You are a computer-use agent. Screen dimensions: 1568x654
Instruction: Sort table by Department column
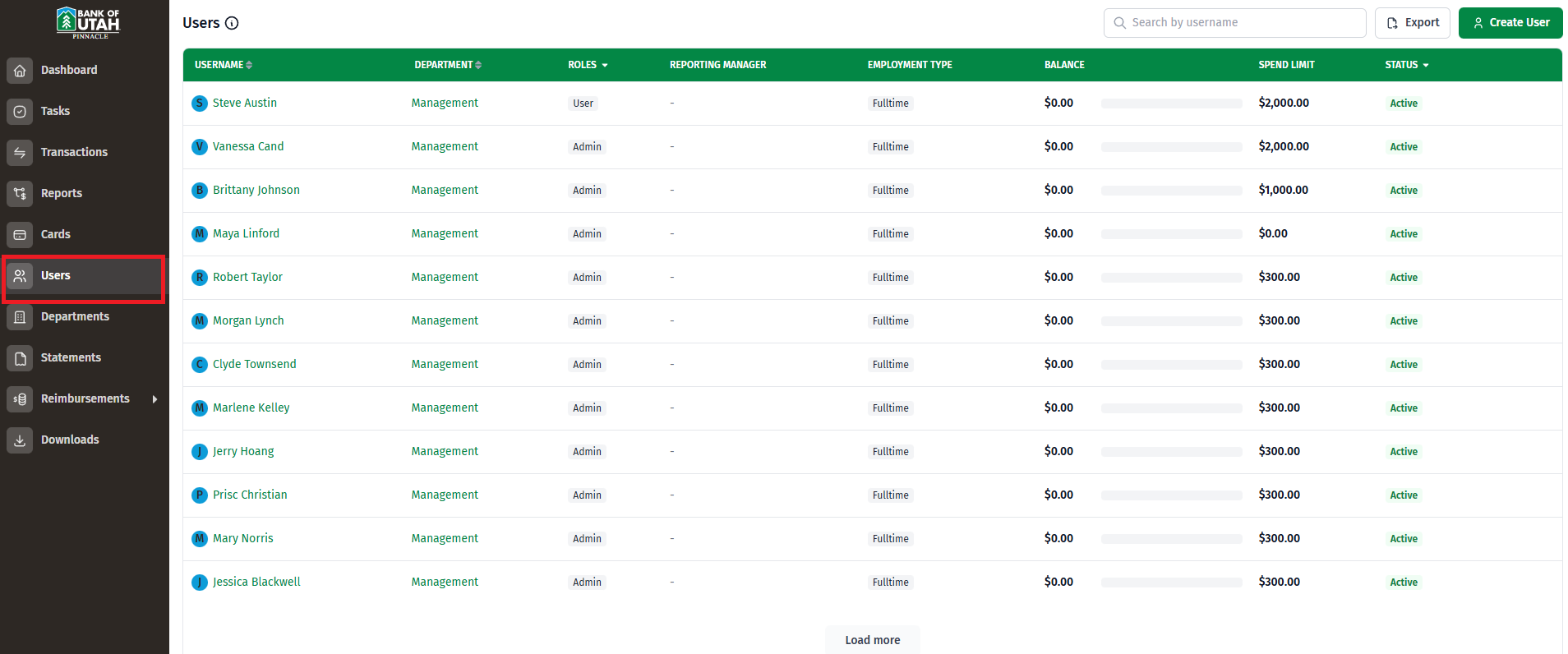click(448, 65)
